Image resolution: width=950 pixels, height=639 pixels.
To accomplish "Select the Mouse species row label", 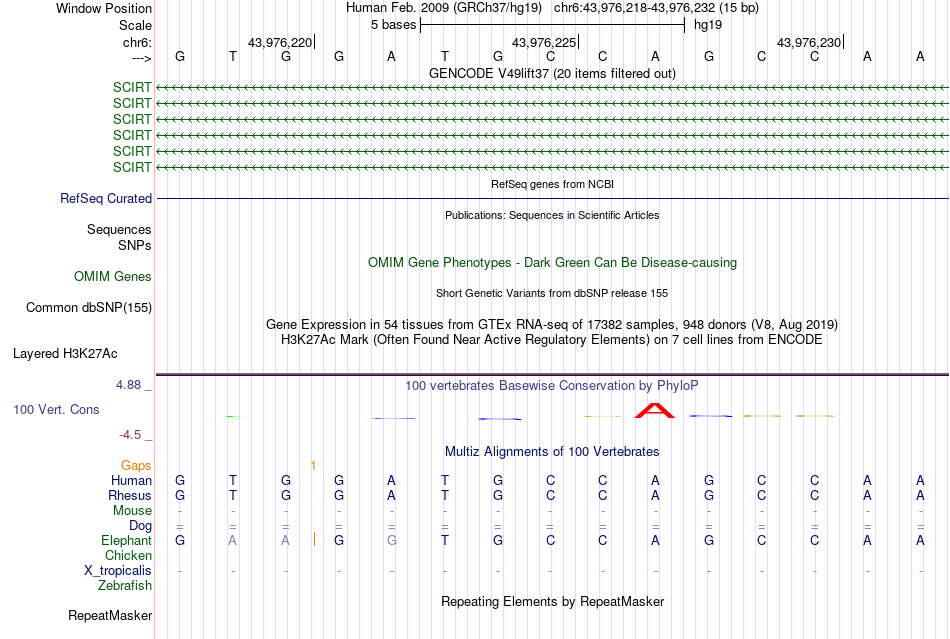I will (x=132, y=511).
